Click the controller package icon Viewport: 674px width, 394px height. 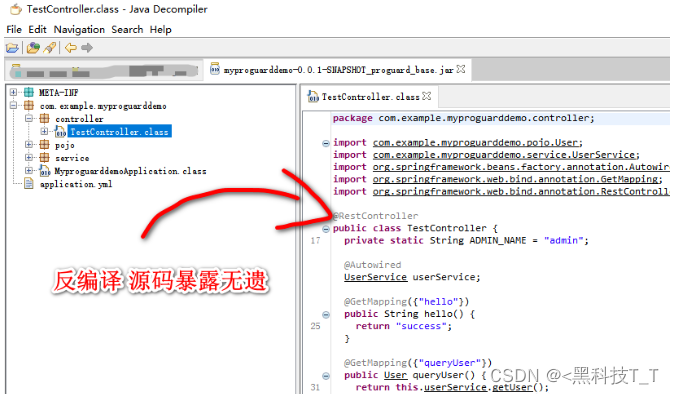tap(44, 118)
